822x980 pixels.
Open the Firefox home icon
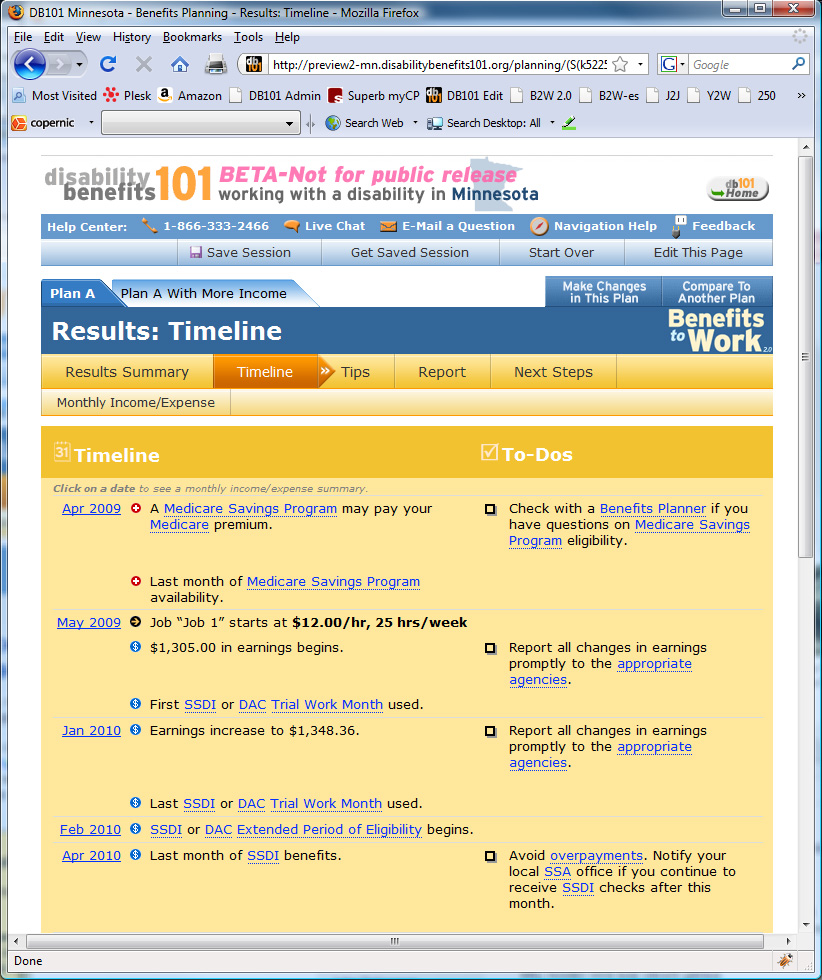(179, 64)
